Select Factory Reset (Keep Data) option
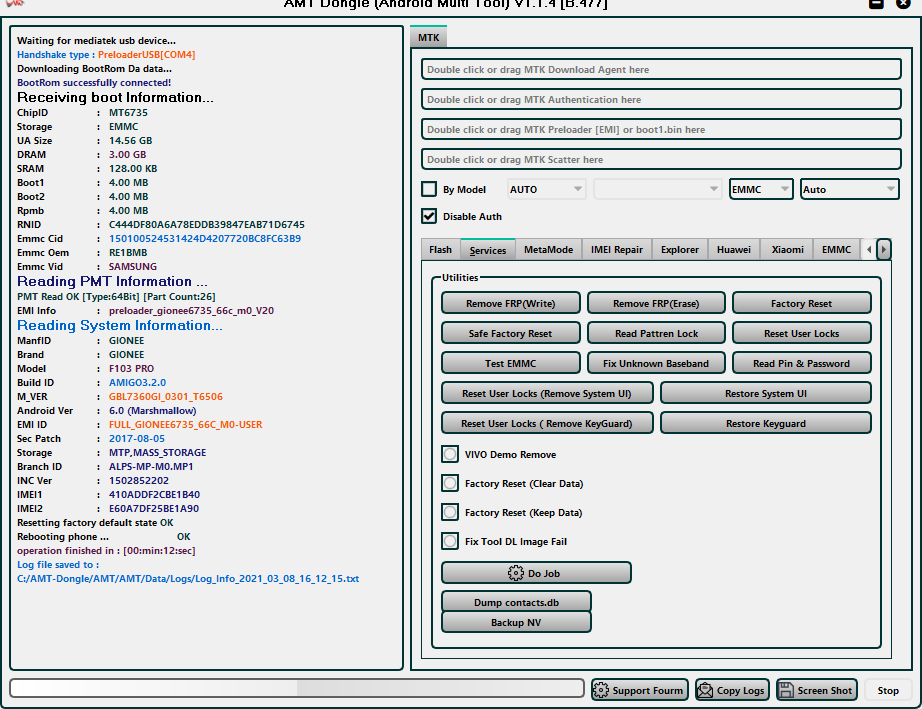The image size is (922, 709). point(450,512)
